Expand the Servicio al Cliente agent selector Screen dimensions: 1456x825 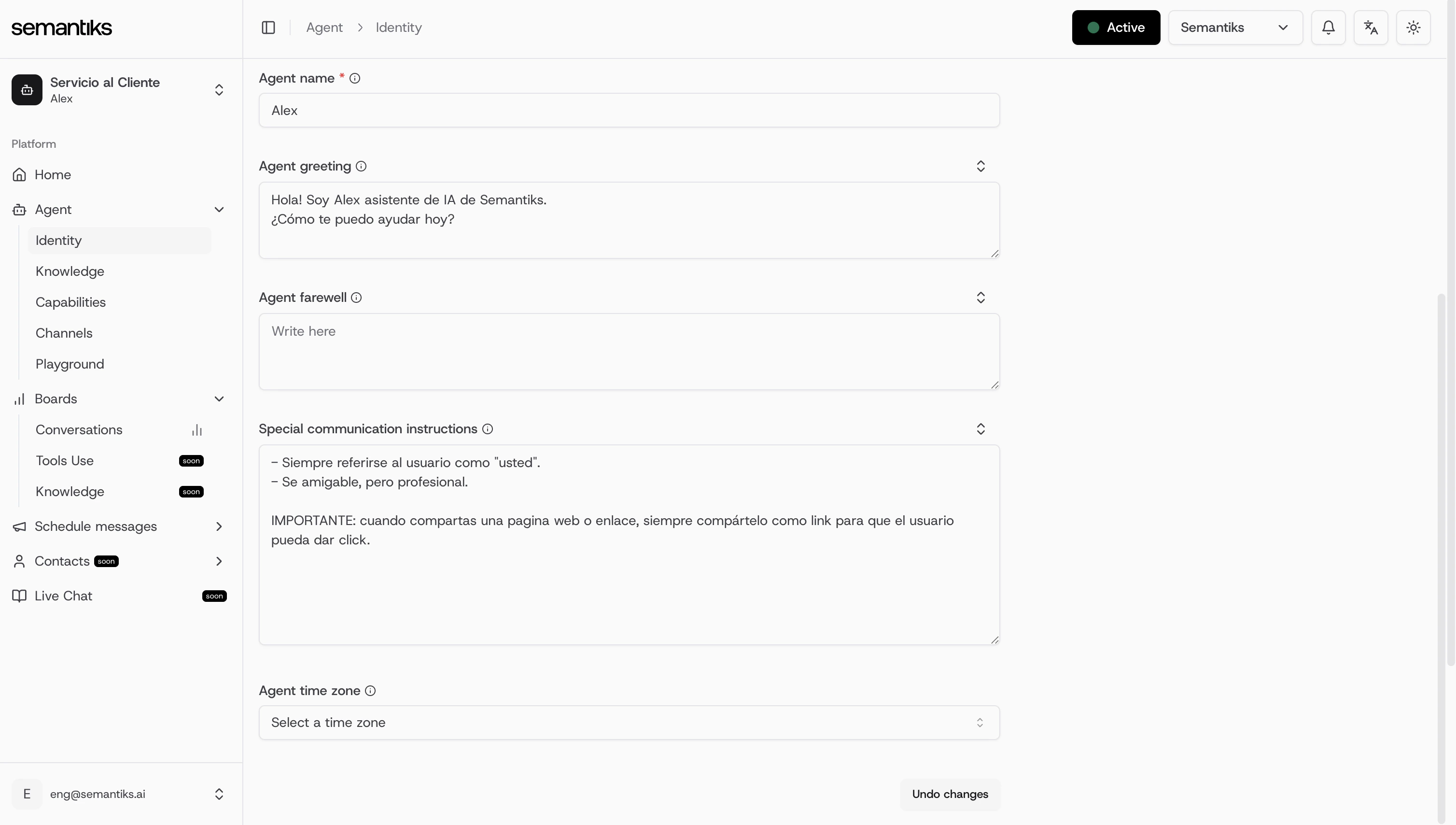pyautogui.click(x=219, y=89)
